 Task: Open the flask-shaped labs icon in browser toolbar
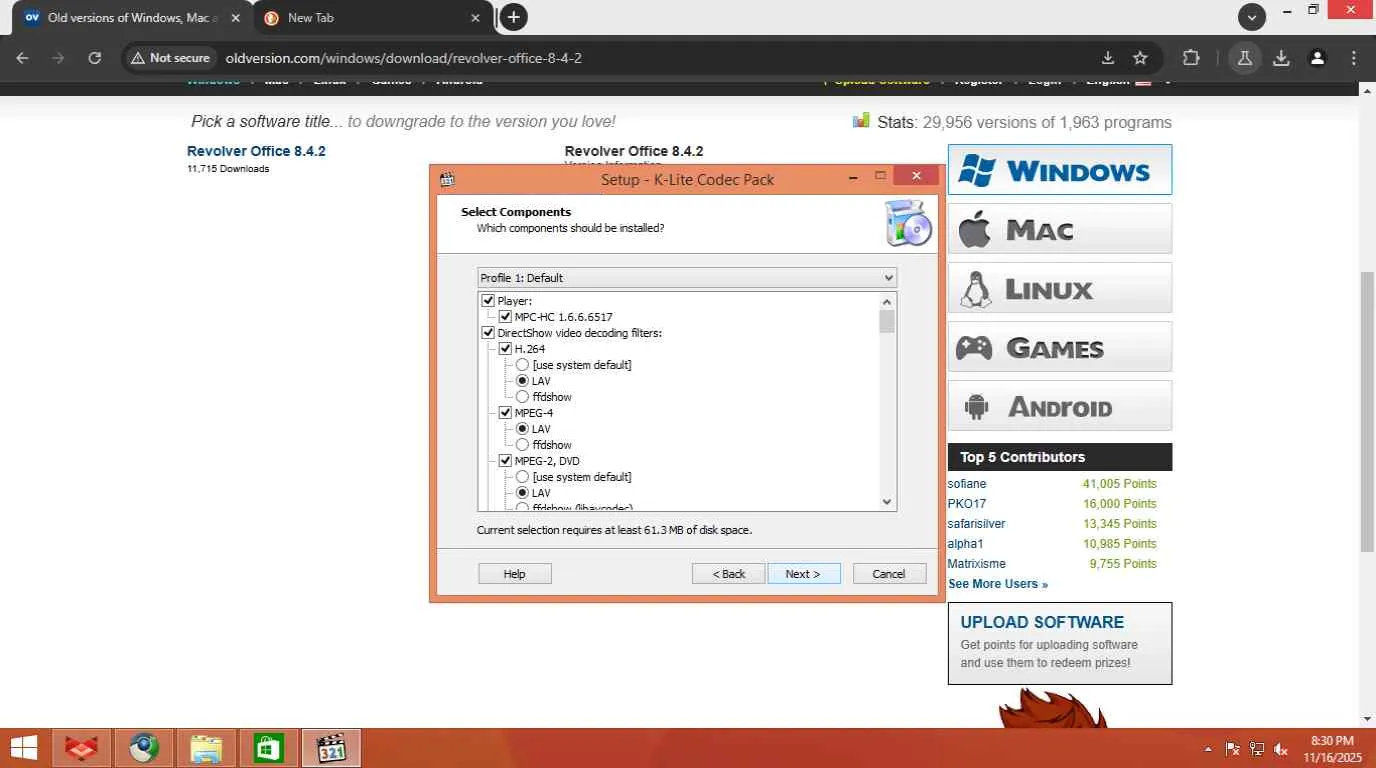tap(1245, 58)
